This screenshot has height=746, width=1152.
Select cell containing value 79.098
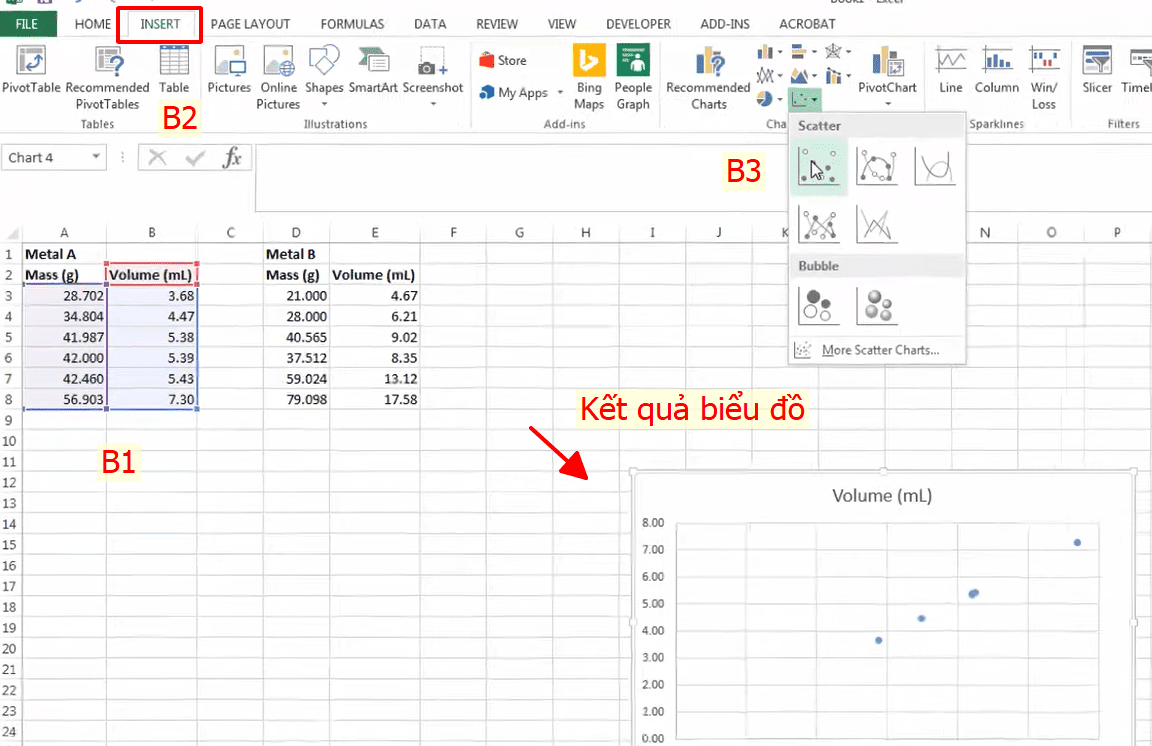293,398
